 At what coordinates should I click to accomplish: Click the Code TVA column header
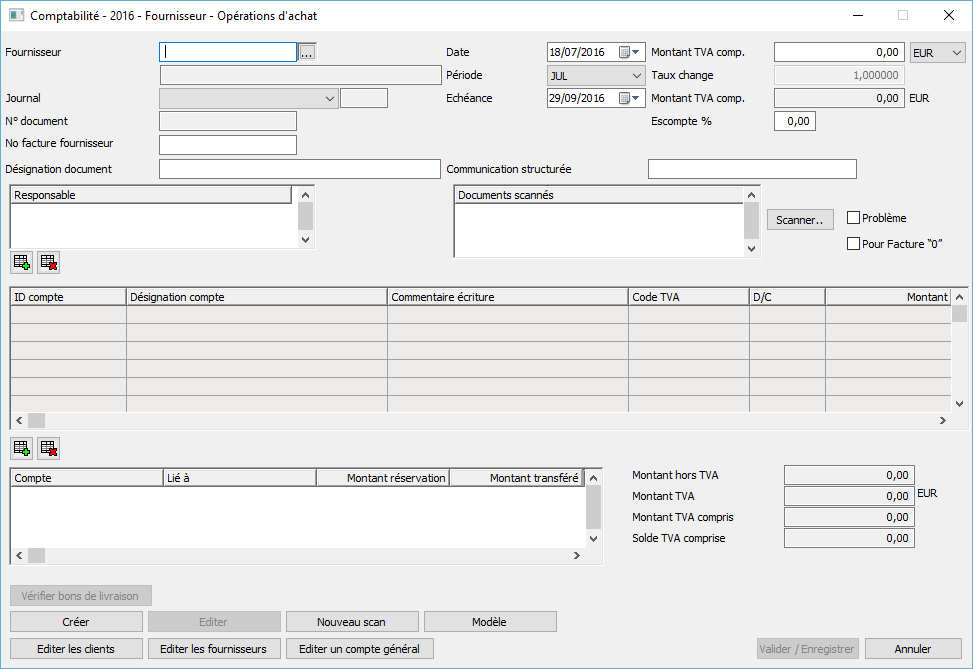pyautogui.click(x=688, y=297)
